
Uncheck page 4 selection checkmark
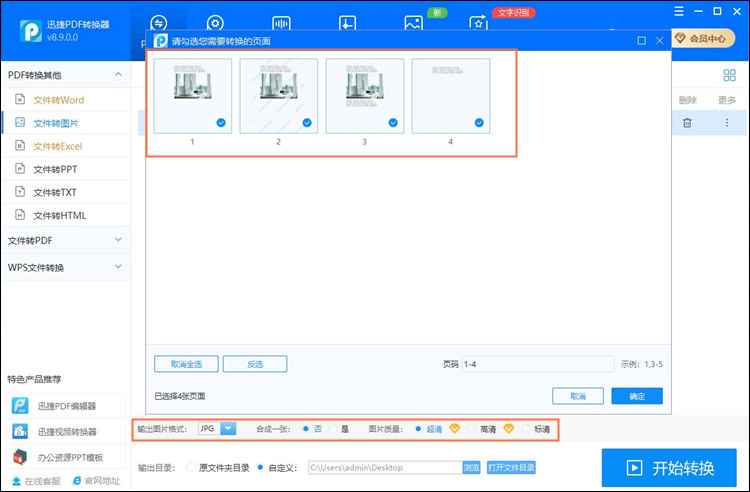coord(479,123)
